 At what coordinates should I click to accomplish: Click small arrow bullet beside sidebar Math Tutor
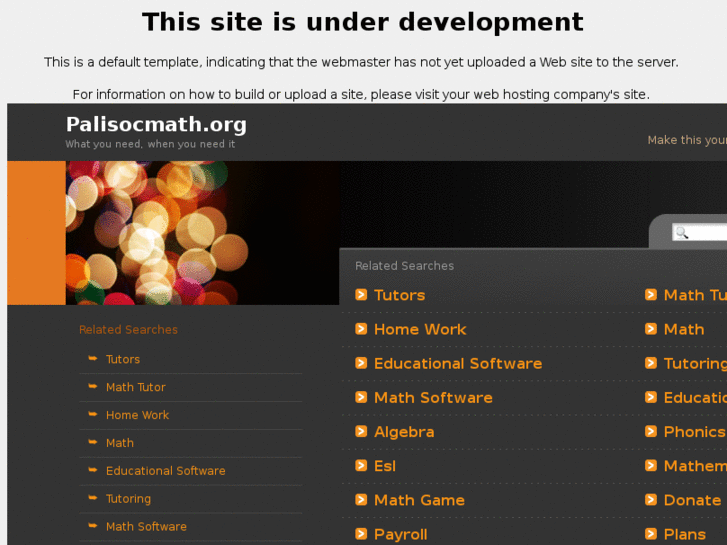click(93, 386)
